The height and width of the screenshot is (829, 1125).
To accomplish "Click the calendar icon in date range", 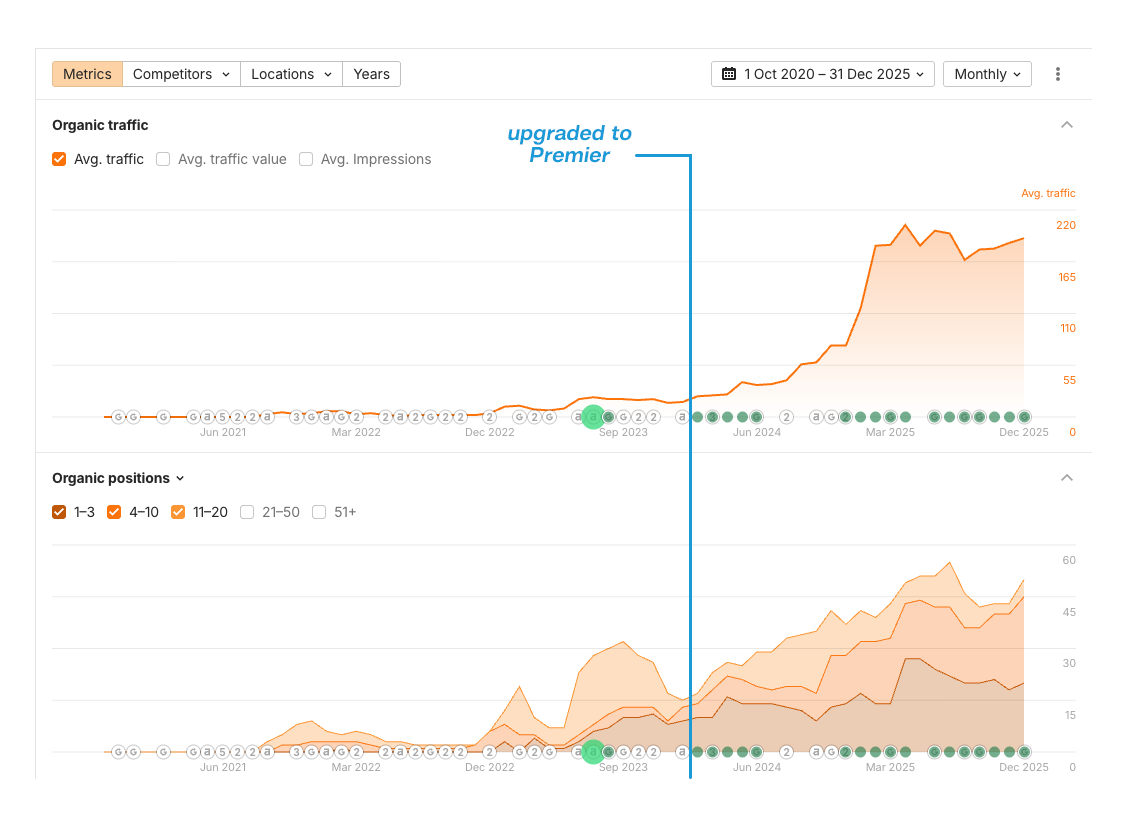I will click(729, 74).
